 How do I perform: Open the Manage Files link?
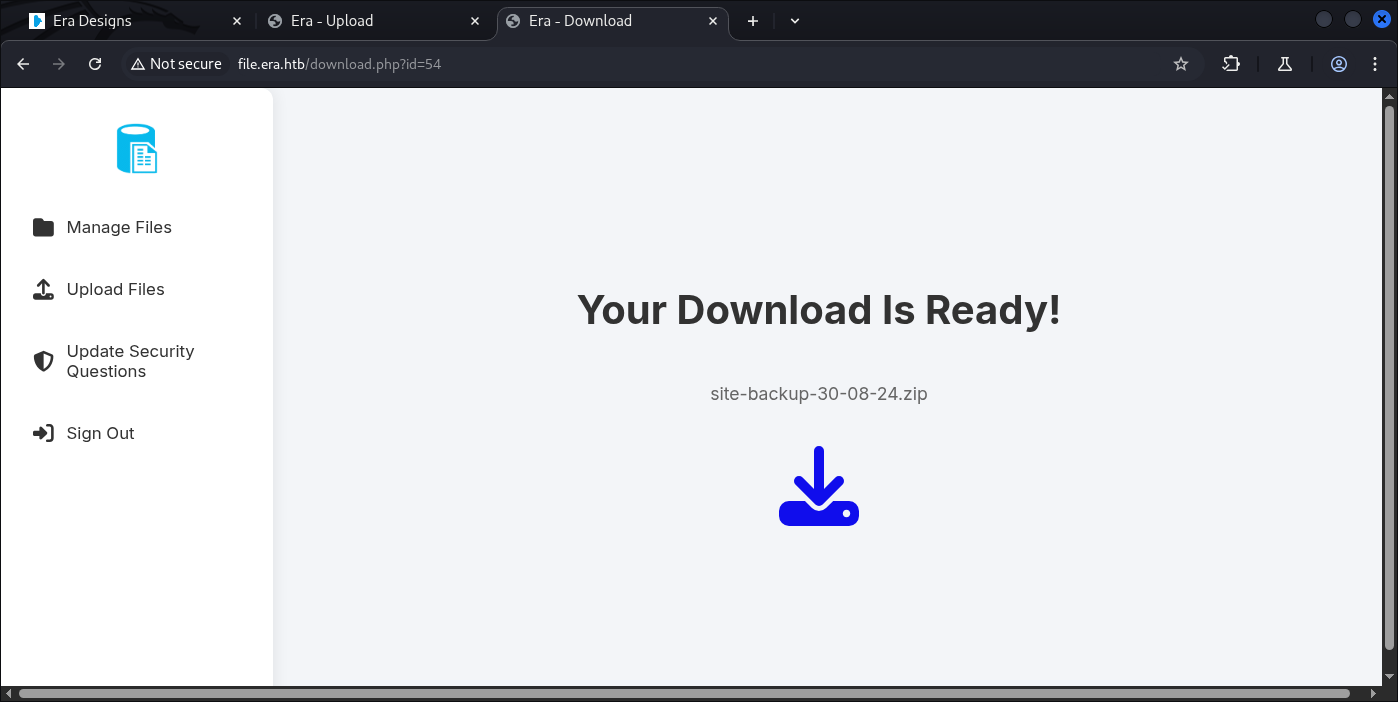point(119,228)
